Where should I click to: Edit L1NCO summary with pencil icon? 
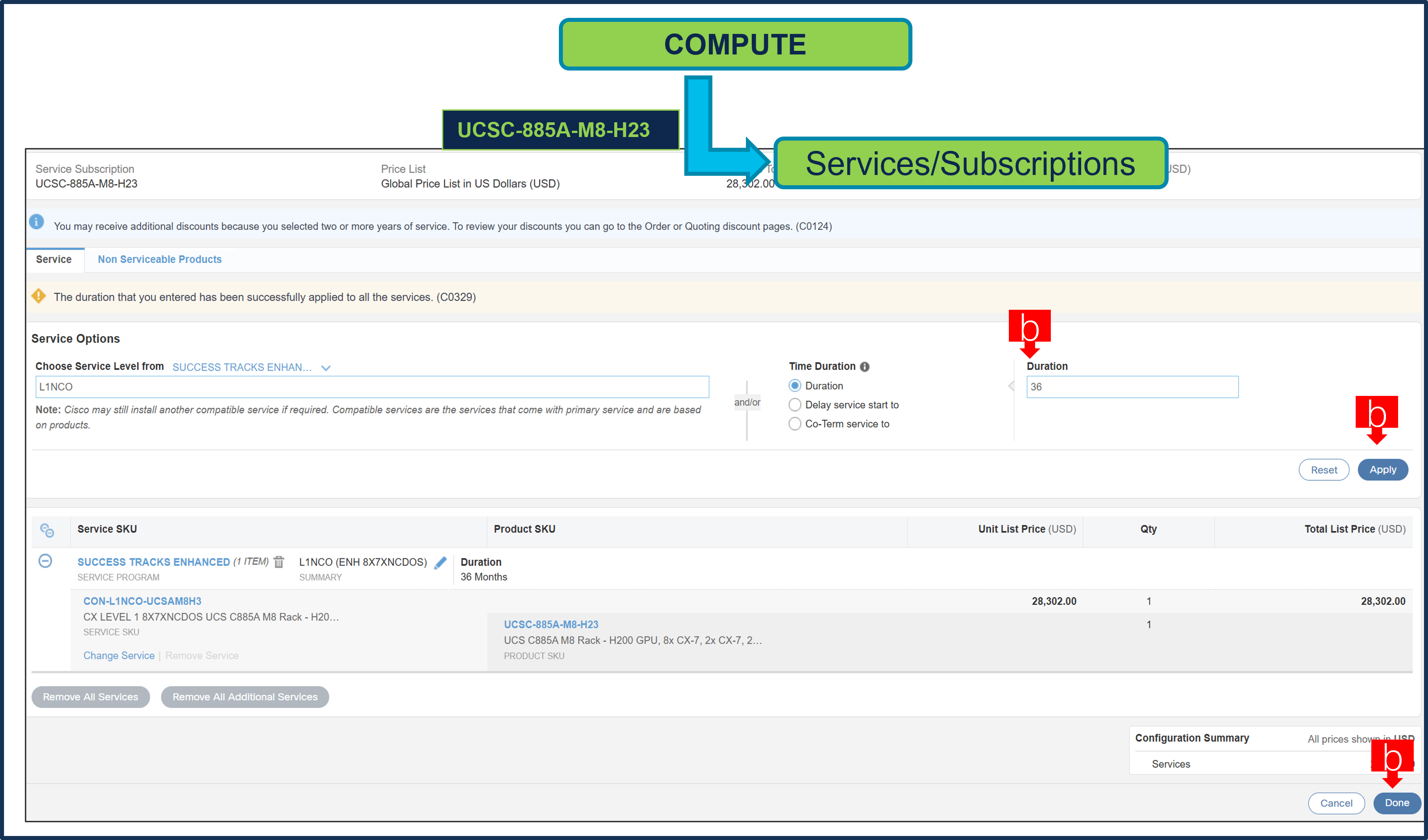(440, 562)
